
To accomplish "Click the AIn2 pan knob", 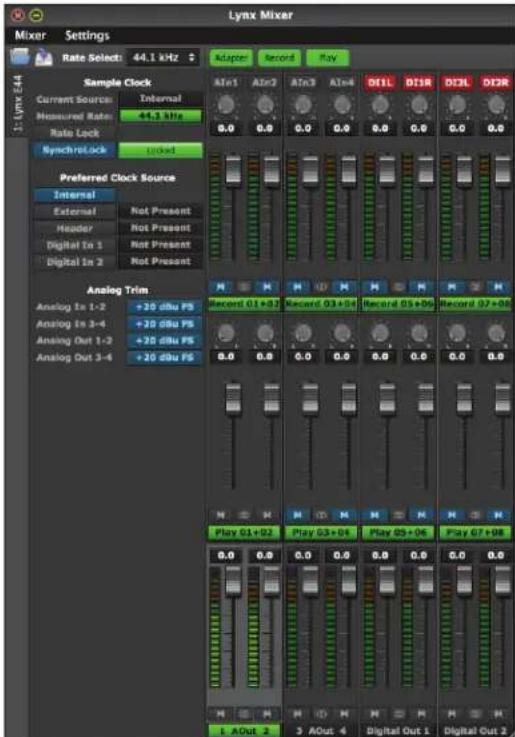I will (265, 105).
